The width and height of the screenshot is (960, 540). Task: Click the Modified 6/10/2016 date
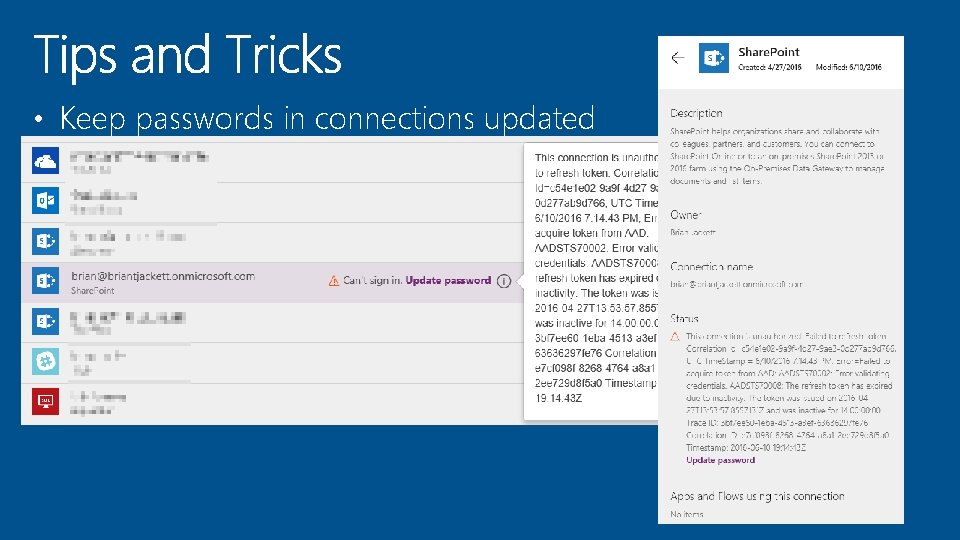point(849,67)
